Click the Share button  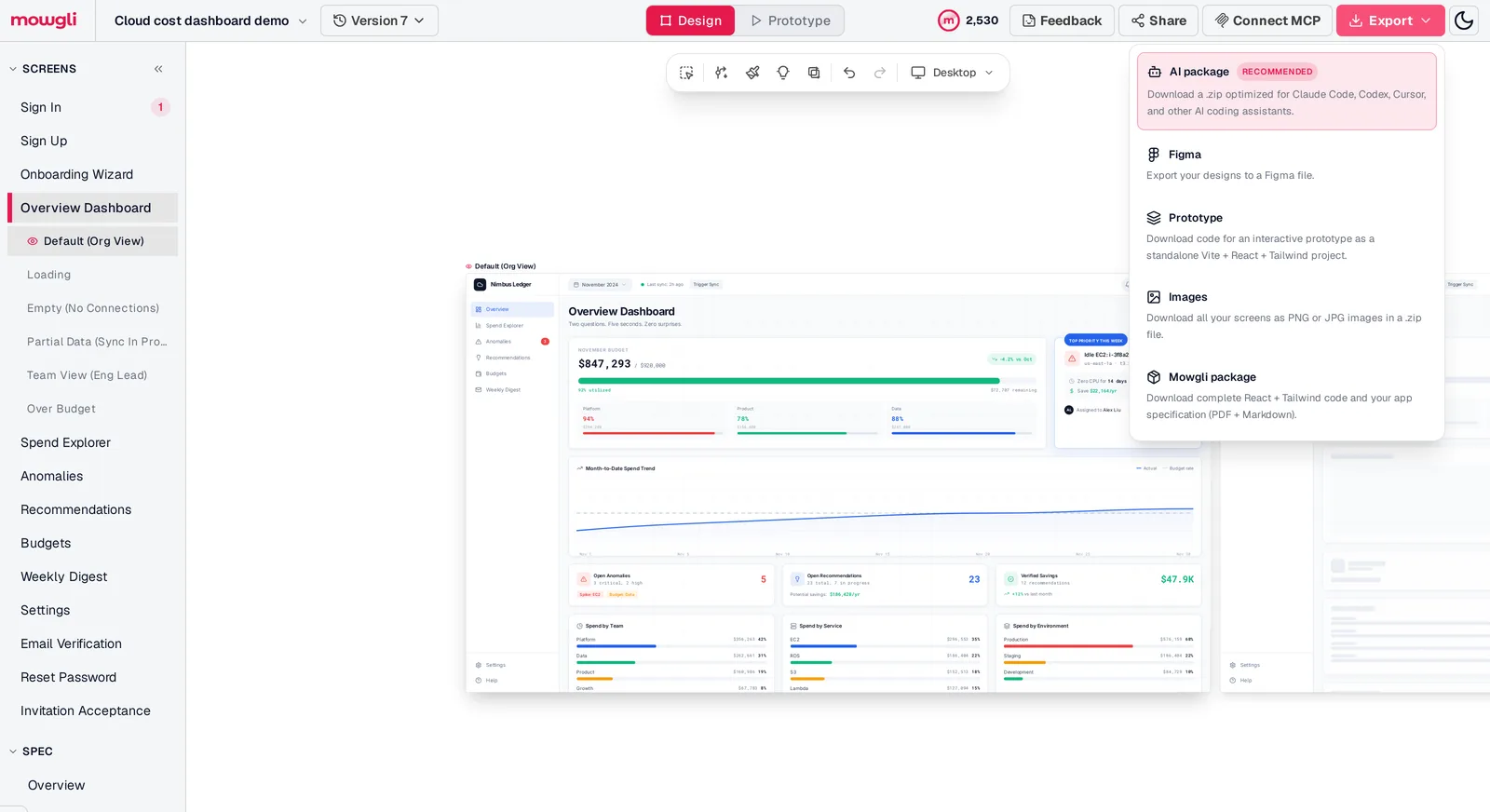pos(1158,20)
